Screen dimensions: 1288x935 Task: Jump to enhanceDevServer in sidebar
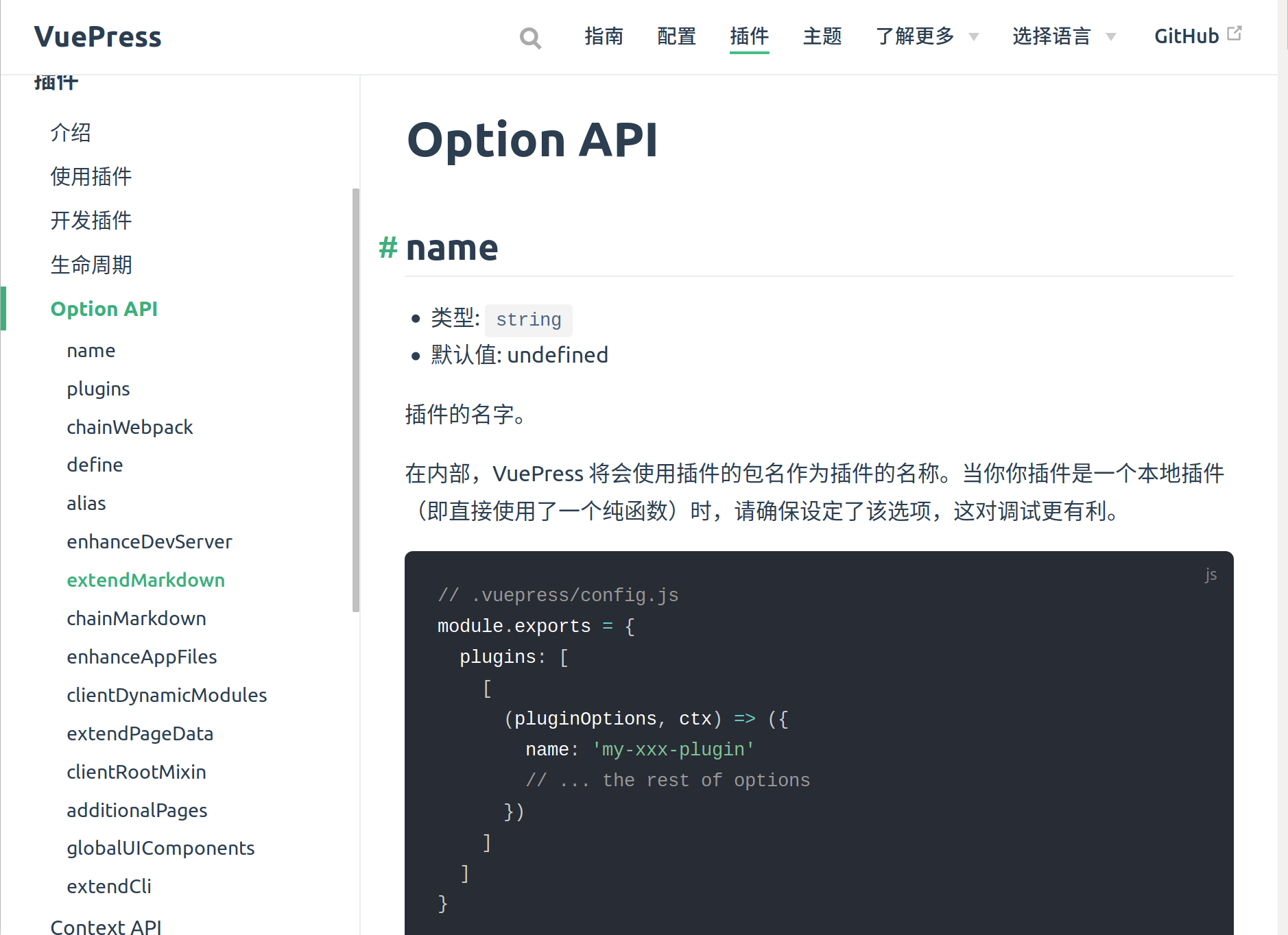coord(150,542)
